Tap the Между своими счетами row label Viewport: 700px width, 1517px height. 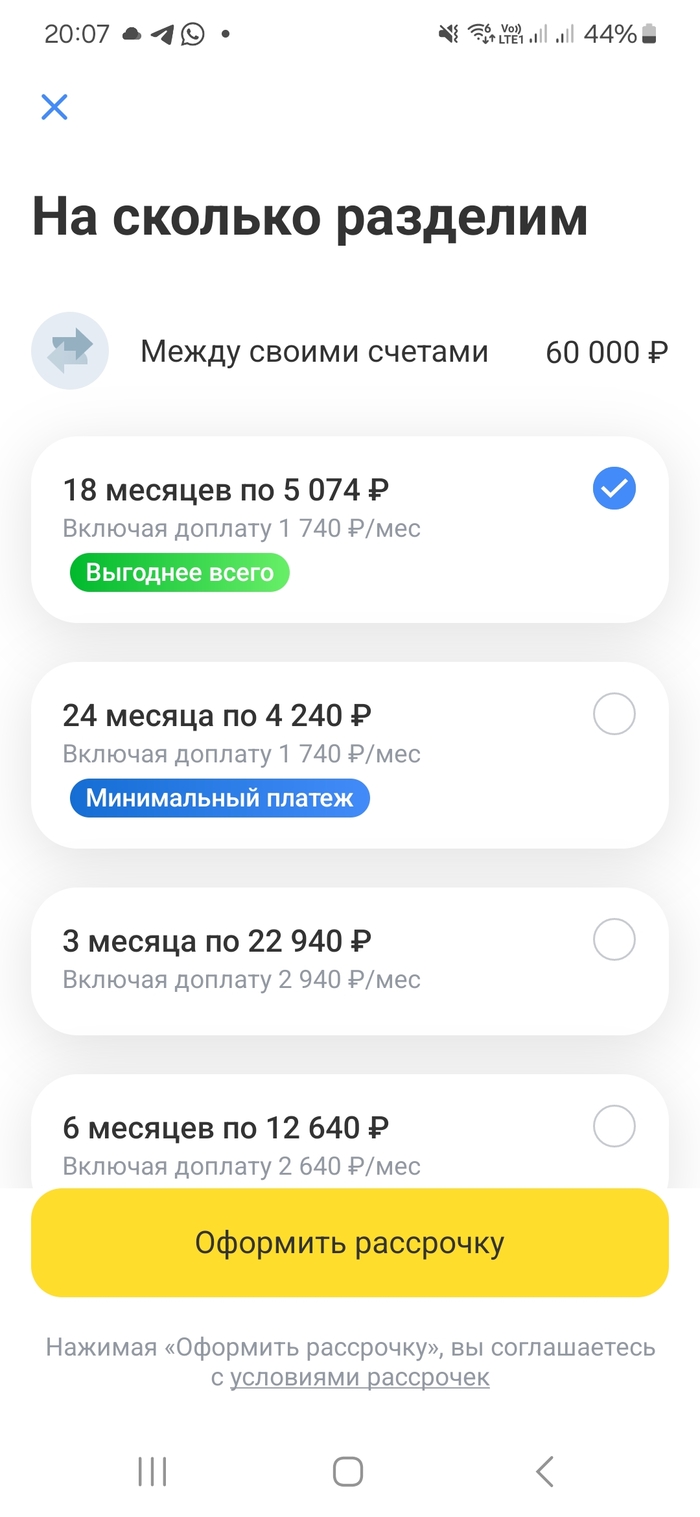click(314, 352)
